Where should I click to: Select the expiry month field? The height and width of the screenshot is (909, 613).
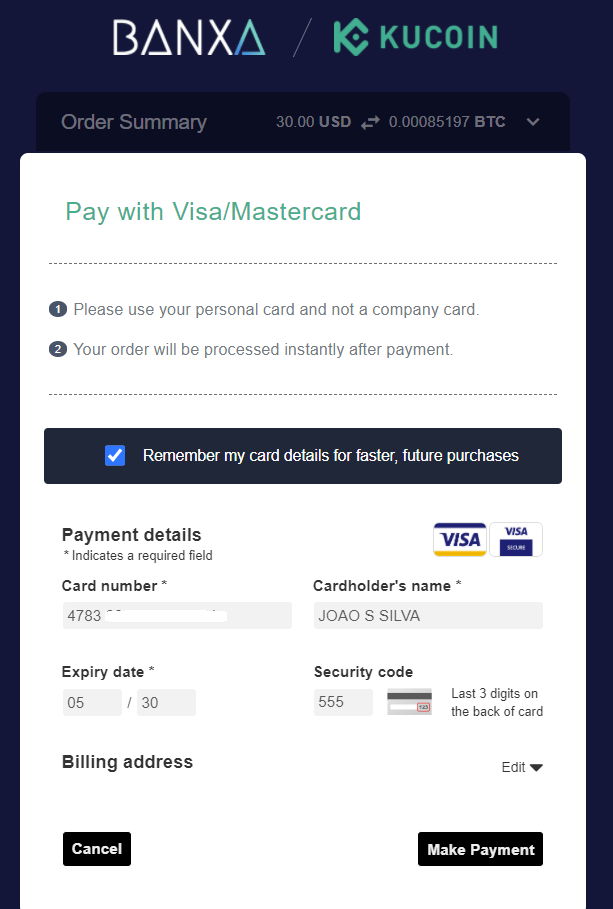tap(92, 702)
